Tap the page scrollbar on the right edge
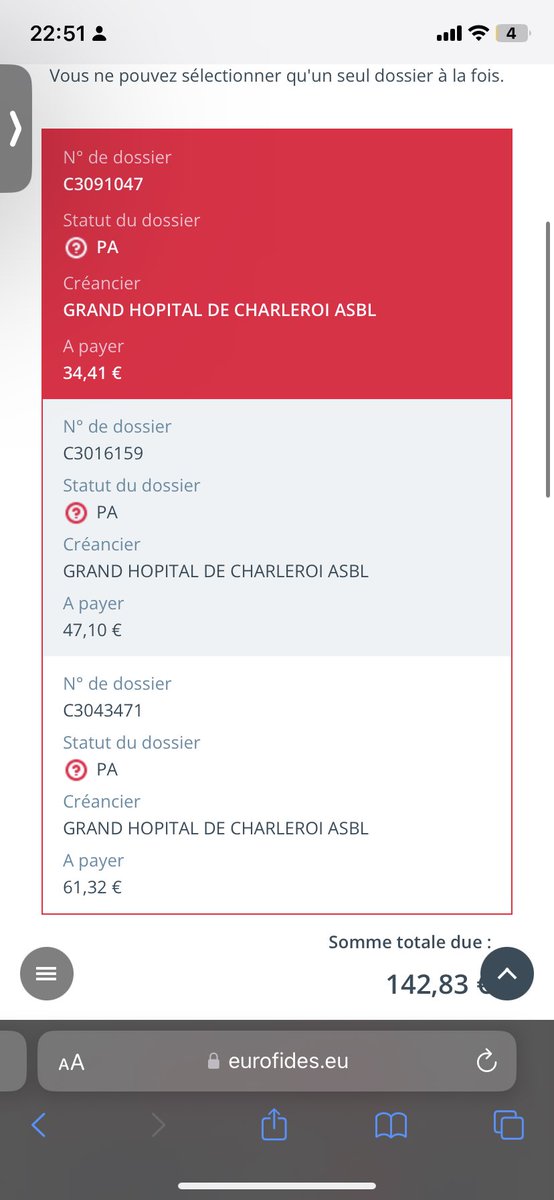 tap(548, 359)
